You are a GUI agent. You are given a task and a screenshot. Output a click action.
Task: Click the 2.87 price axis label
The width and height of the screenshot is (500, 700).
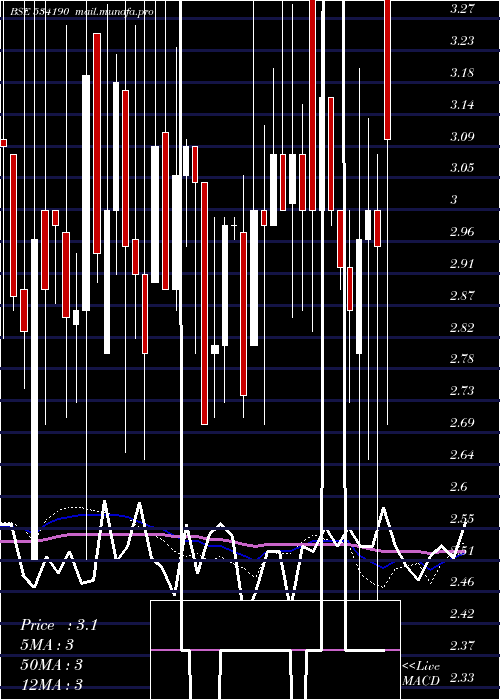(x=461, y=295)
